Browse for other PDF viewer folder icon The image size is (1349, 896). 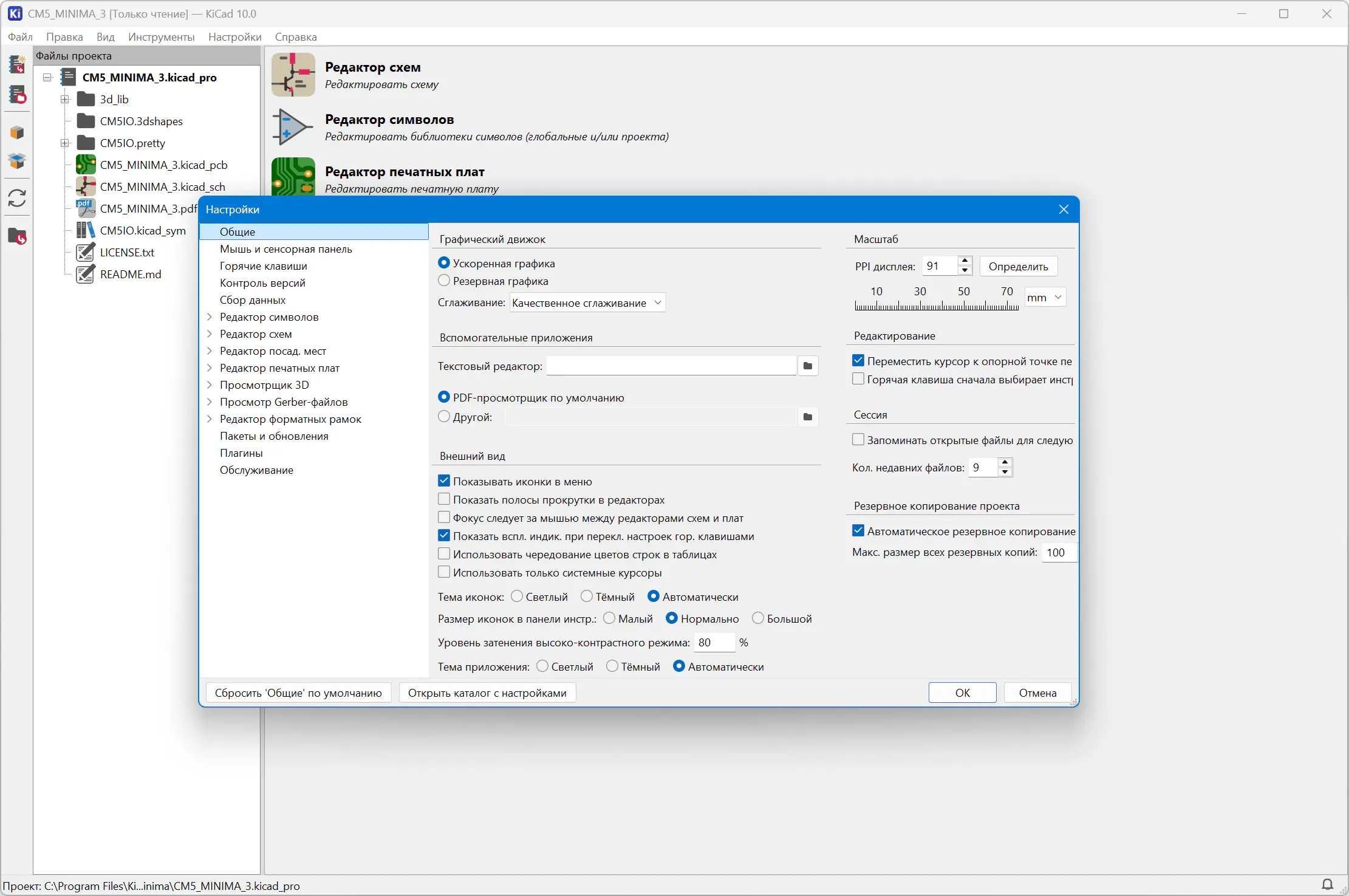pyautogui.click(x=807, y=417)
